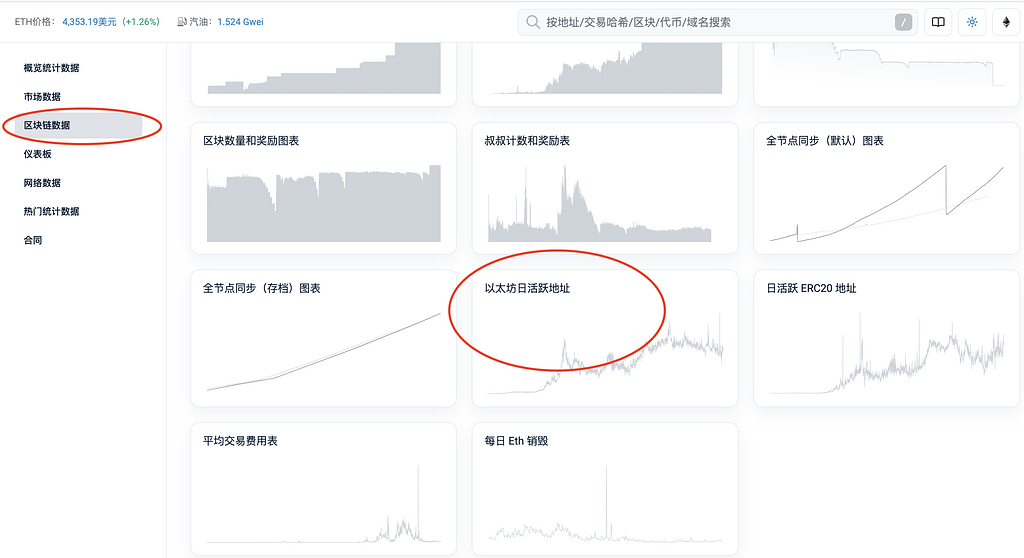Select 区块链数据 in the sidebar
Screen dimensions: 1024x558
[47, 125]
